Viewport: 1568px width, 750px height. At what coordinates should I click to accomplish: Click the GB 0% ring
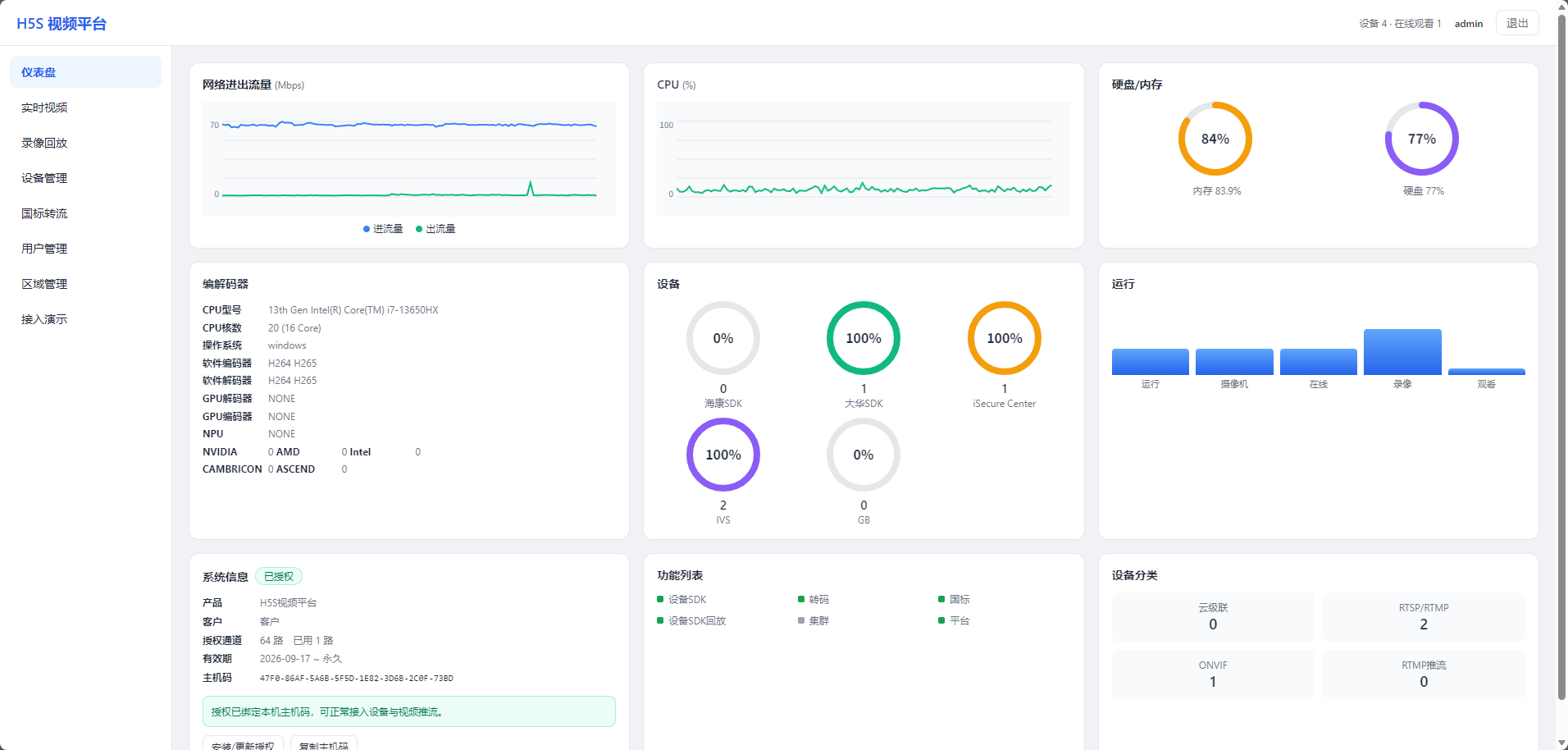864,455
